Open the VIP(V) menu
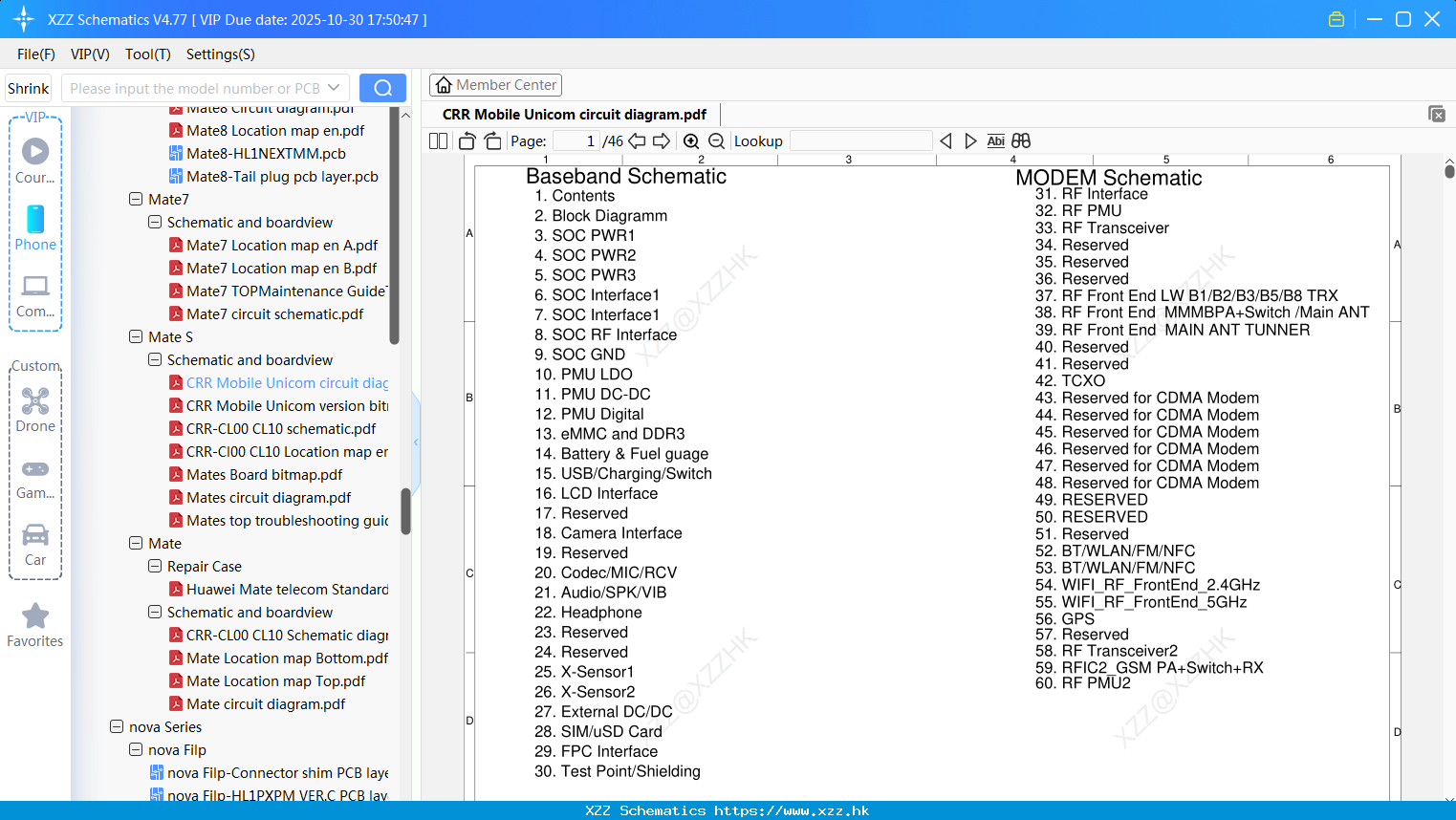Image resolution: width=1456 pixels, height=820 pixels. click(x=90, y=54)
